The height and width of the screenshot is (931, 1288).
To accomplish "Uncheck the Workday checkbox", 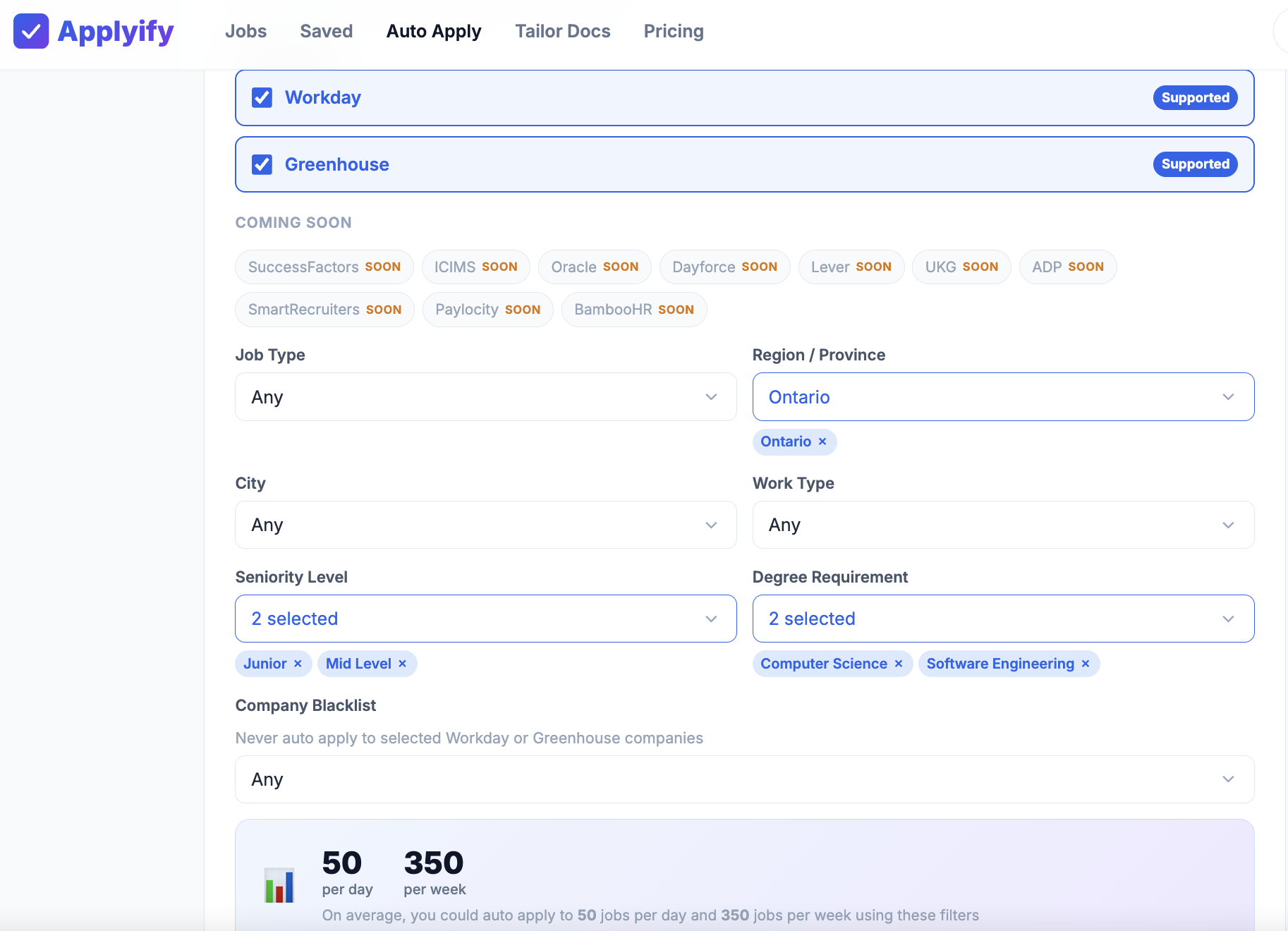I will pyautogui.click(x=262, y=97).
